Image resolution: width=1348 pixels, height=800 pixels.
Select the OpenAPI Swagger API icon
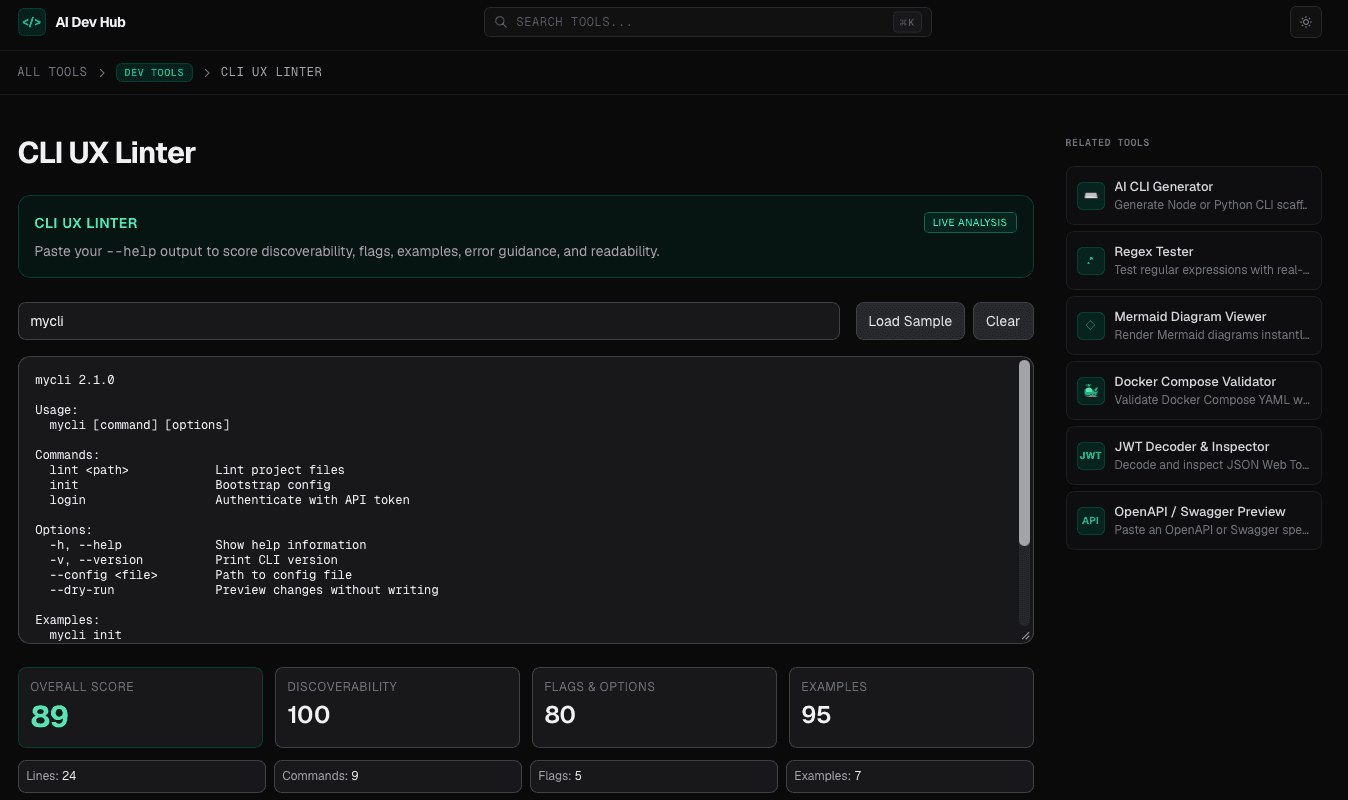(1090, 520)
